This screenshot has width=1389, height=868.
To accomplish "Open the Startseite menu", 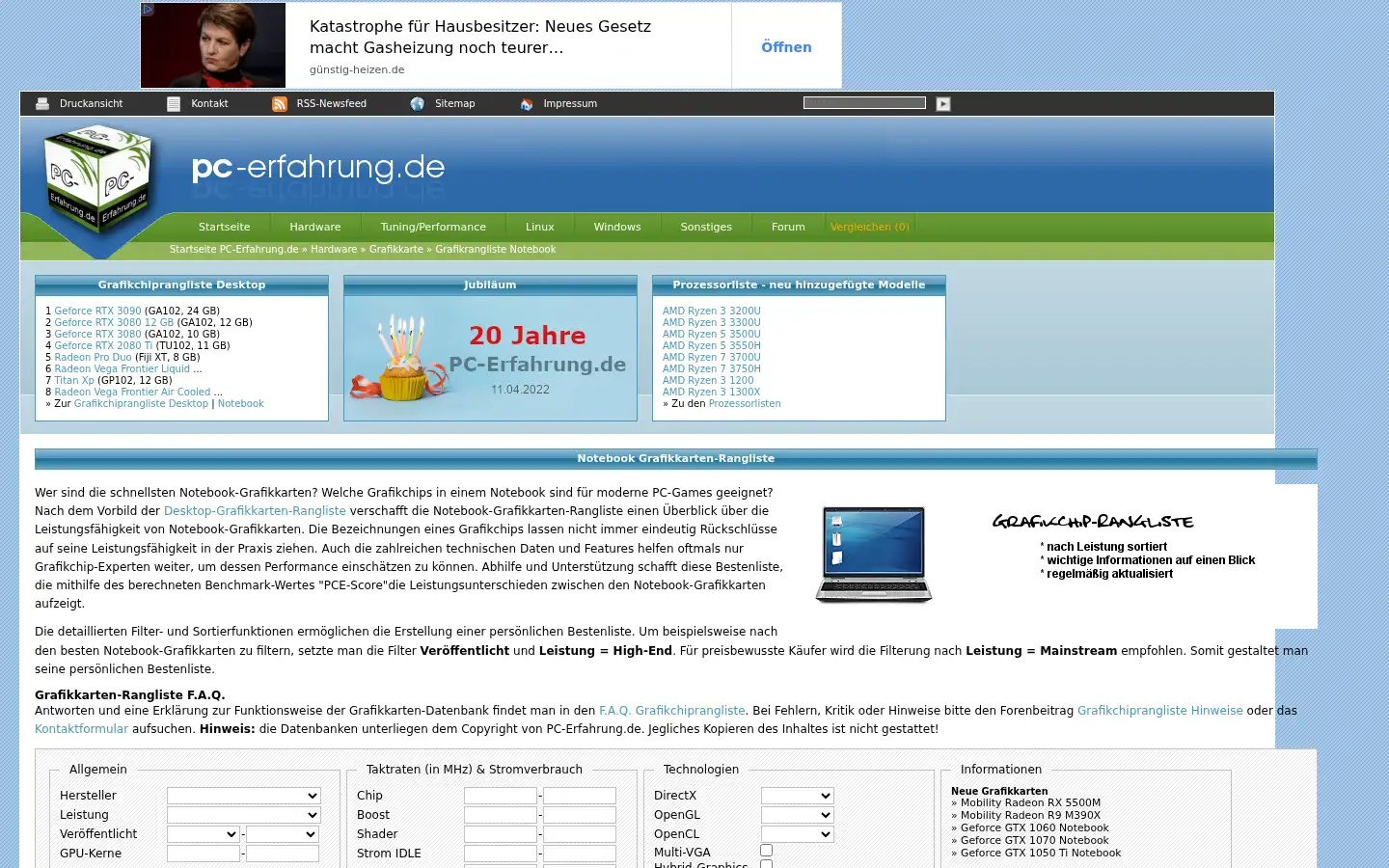I will (x=224, y=228).
